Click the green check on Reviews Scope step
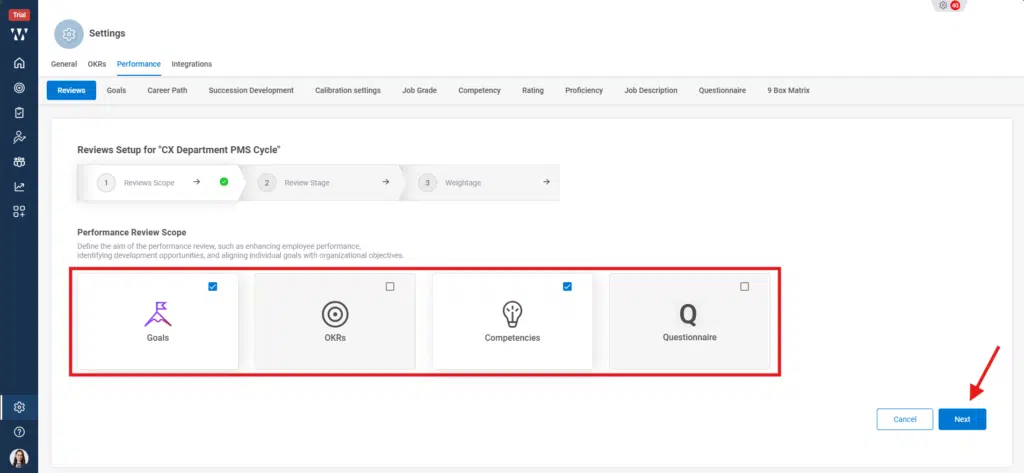Viewport: 1024px width, 473px height. [224, 182]
